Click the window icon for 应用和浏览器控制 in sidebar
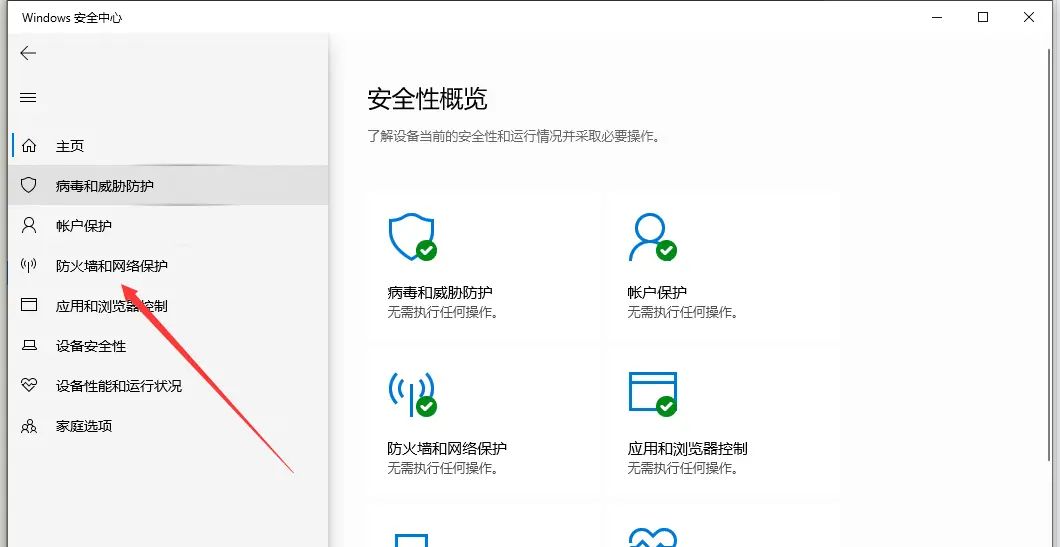1060x547 pixels. point(28,305)
